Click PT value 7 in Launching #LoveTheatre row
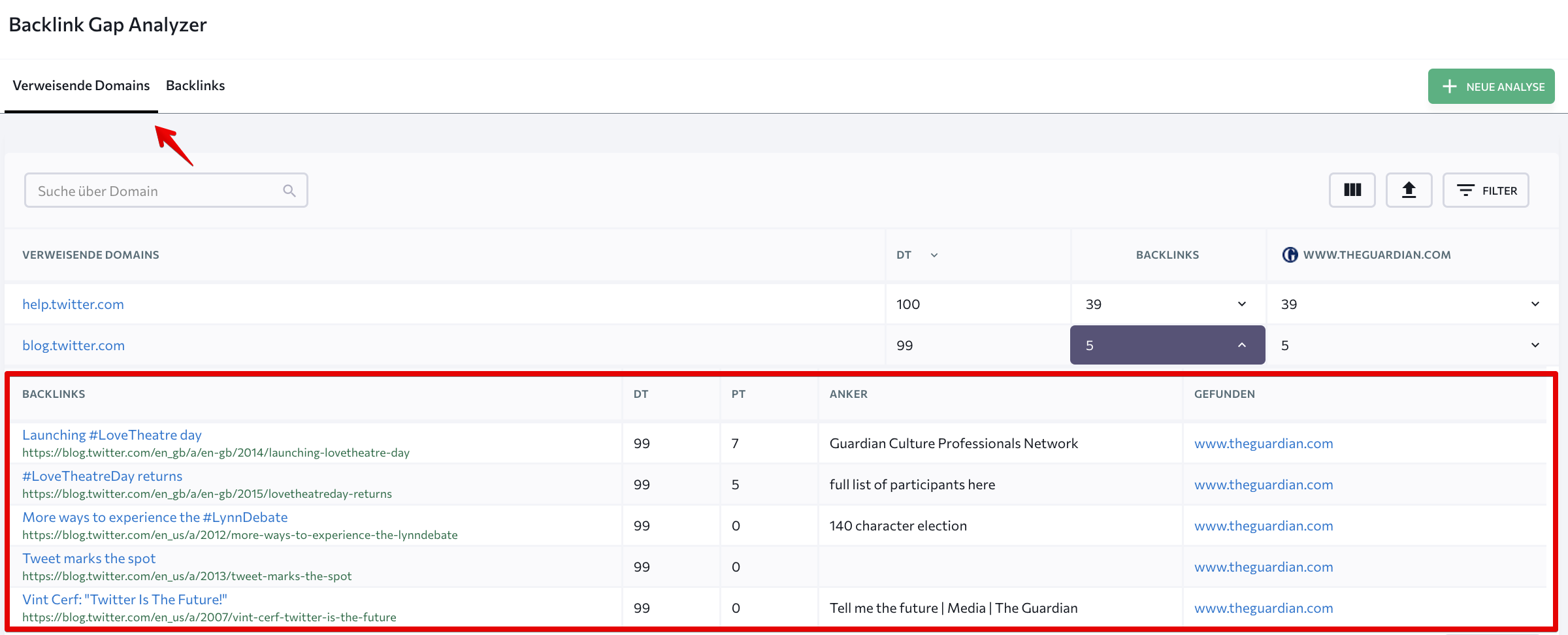Image resolution: width=1568 pixels, height=635 pixels. click(735, 443)
